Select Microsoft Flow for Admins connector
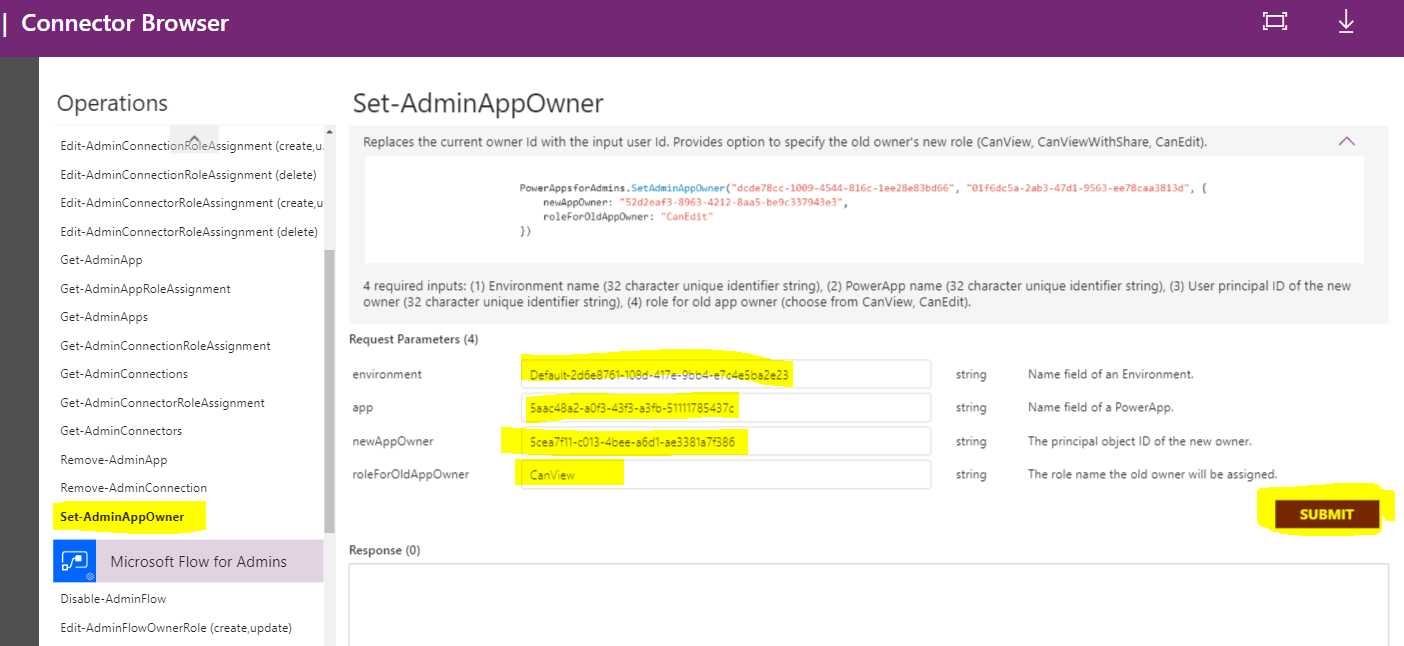 point(198,562)
